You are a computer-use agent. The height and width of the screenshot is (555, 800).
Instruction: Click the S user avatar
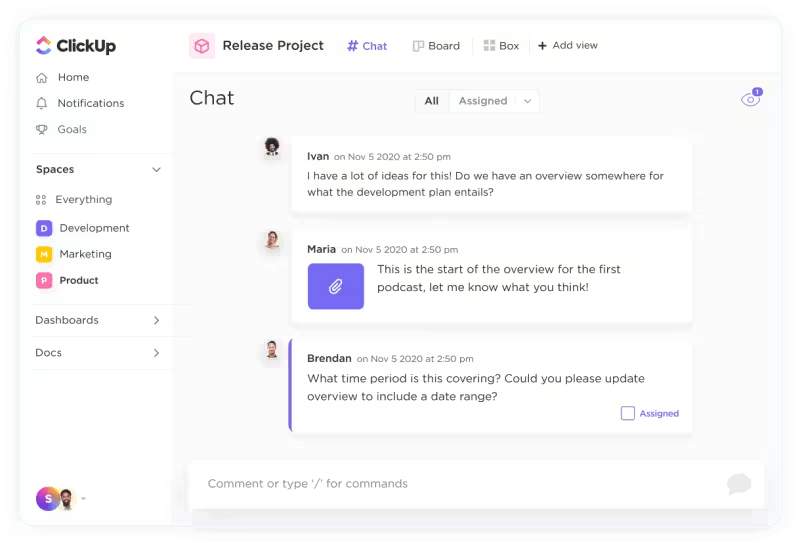[x=47, y=499]
